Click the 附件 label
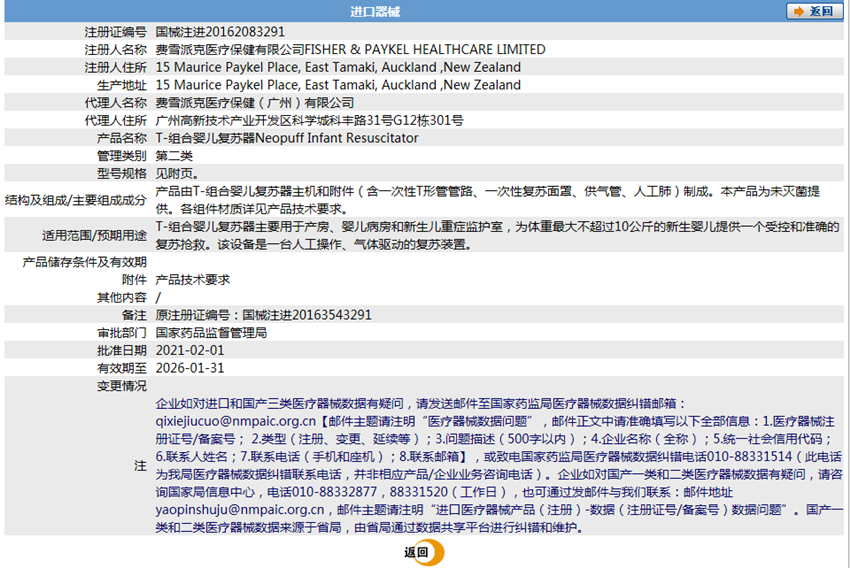Screen dimensions: 850x568 point(134,280)
